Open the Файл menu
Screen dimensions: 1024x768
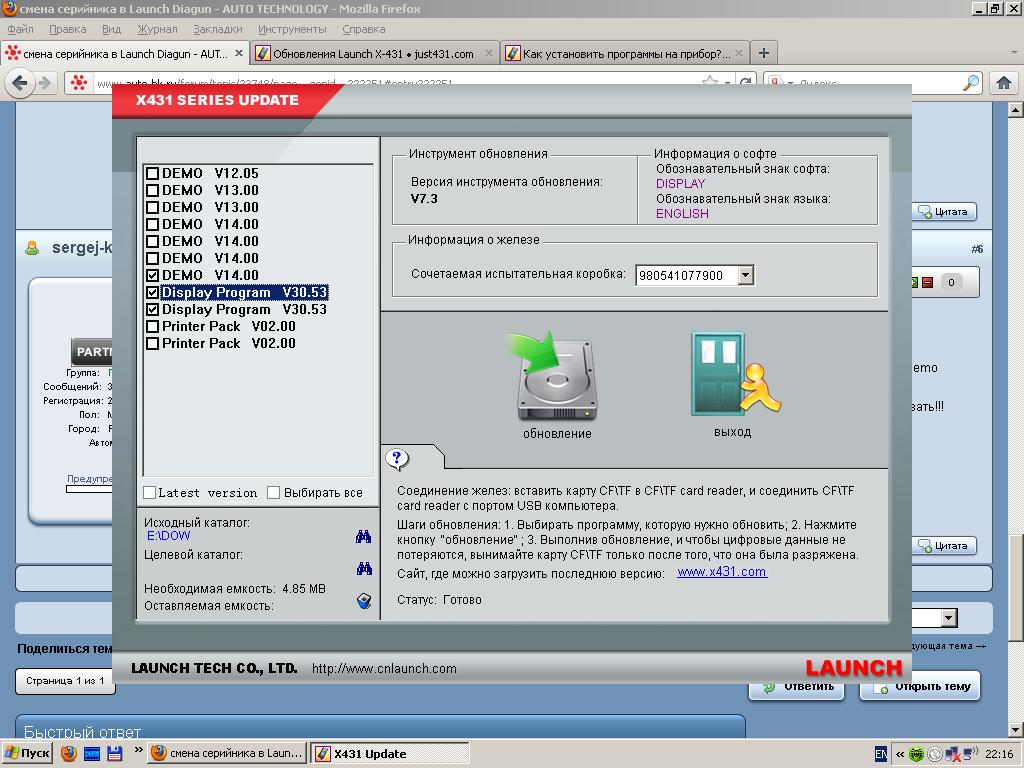[x=21, y=29]
